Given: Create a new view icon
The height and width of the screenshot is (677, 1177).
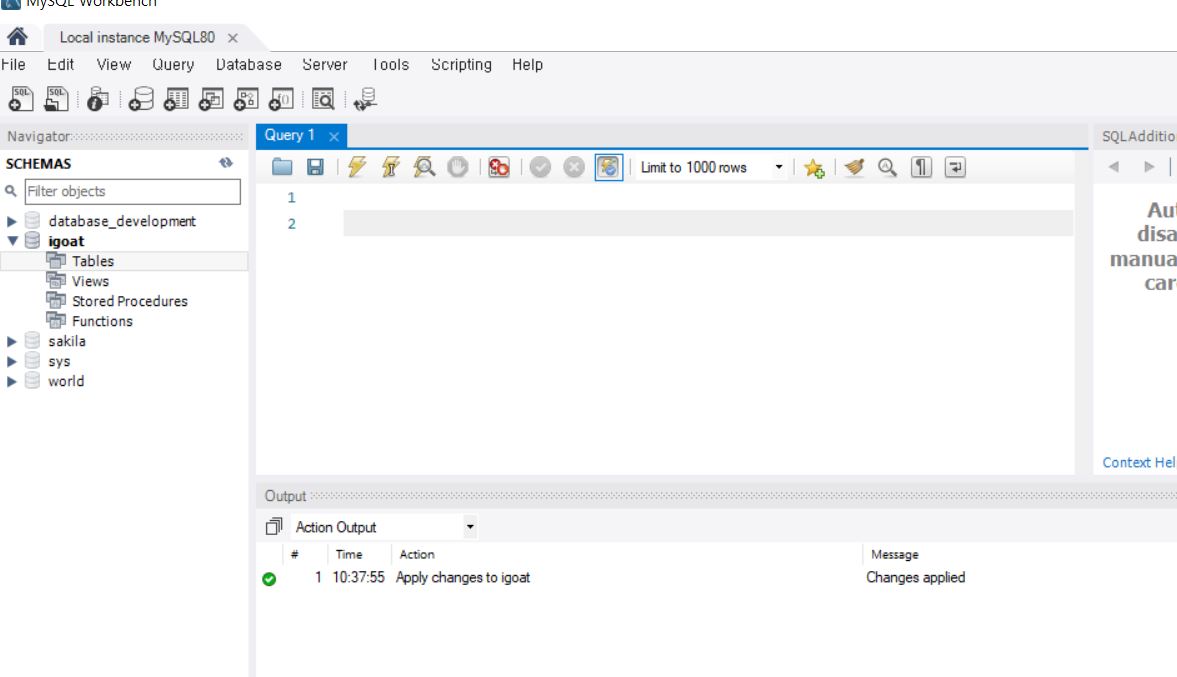Looking at the screenshot, I should pos(211,99).
